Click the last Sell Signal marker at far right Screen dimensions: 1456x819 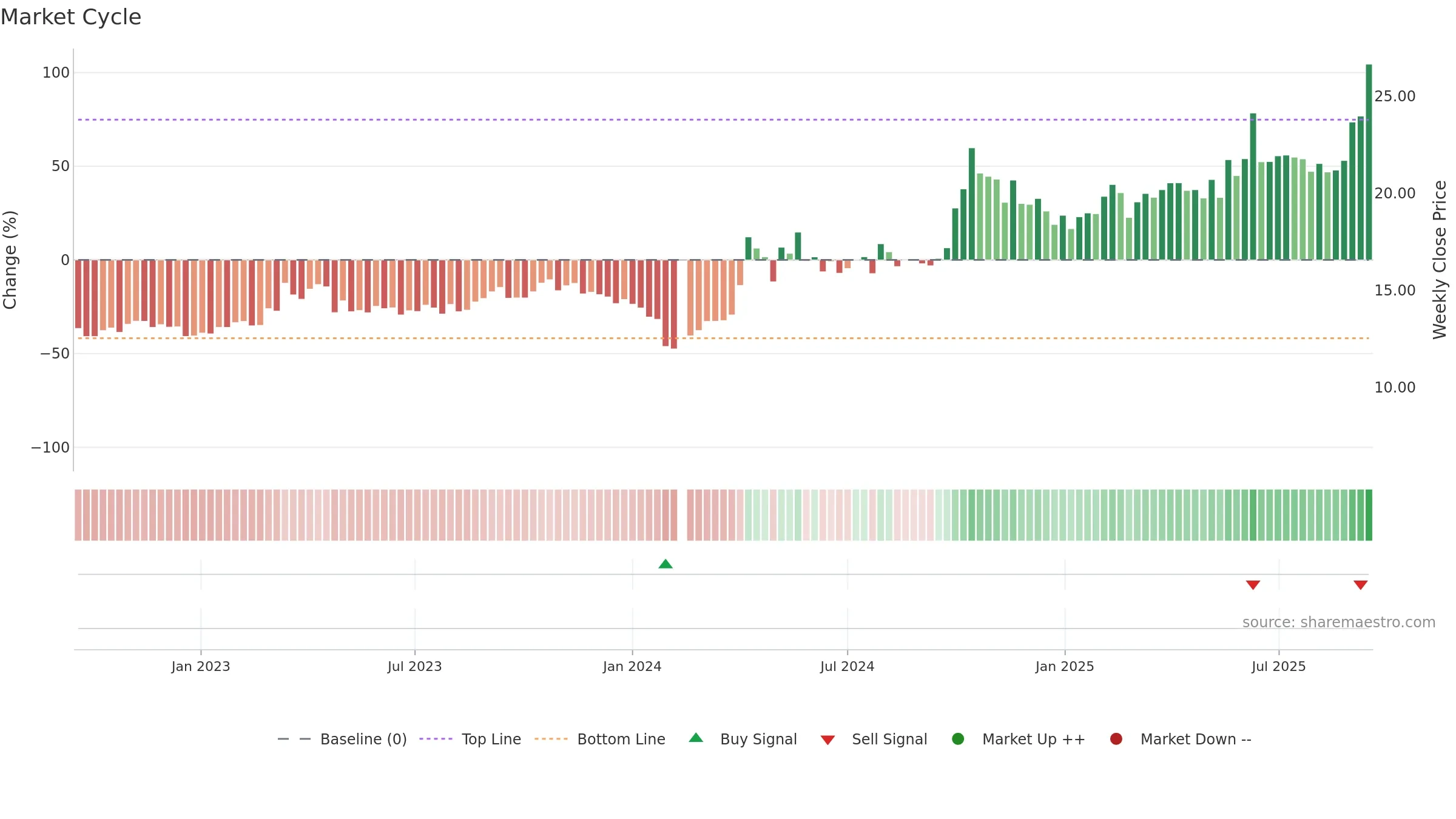tap(1360, 585)
